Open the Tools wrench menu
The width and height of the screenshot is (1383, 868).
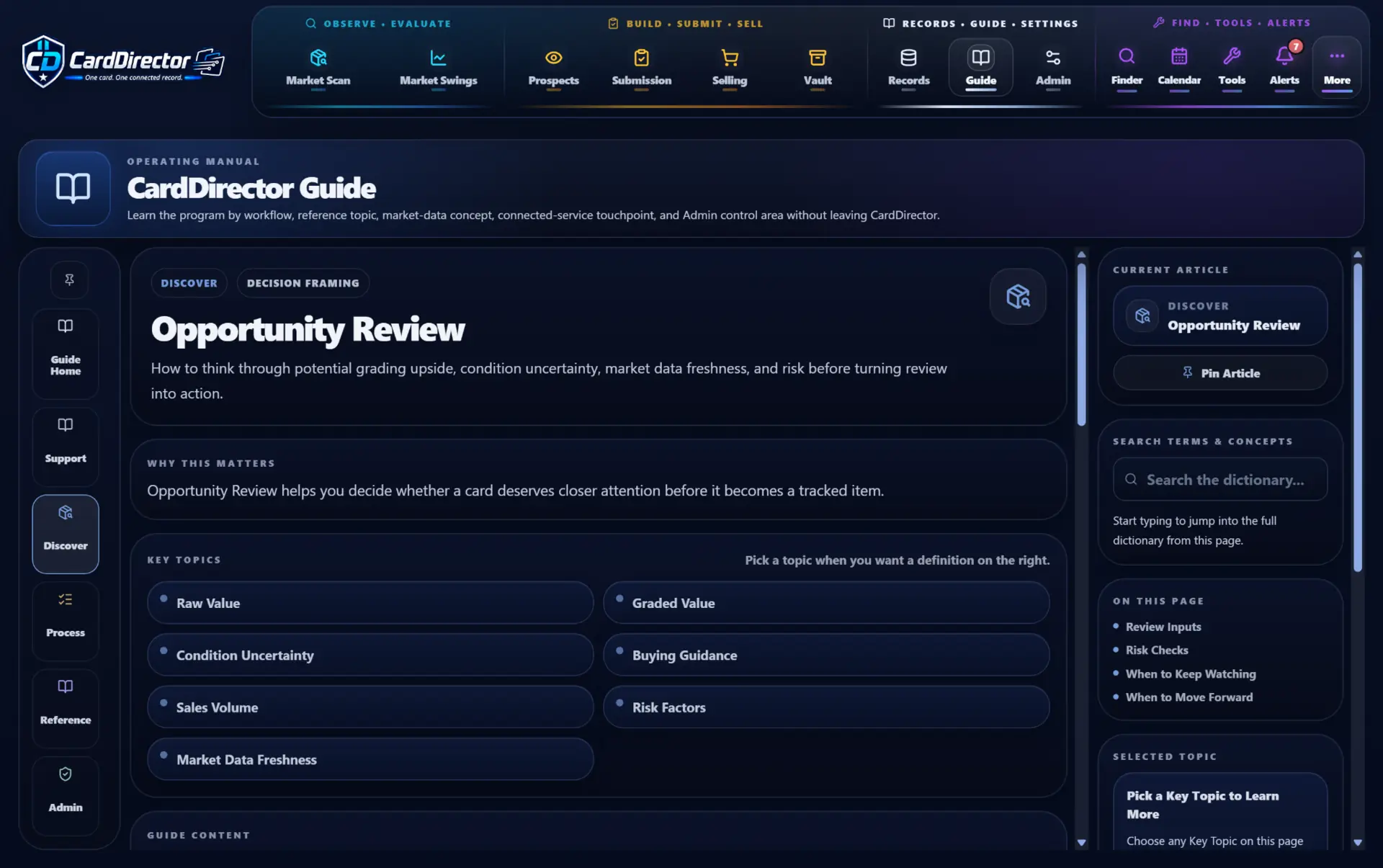(1232, 67)
